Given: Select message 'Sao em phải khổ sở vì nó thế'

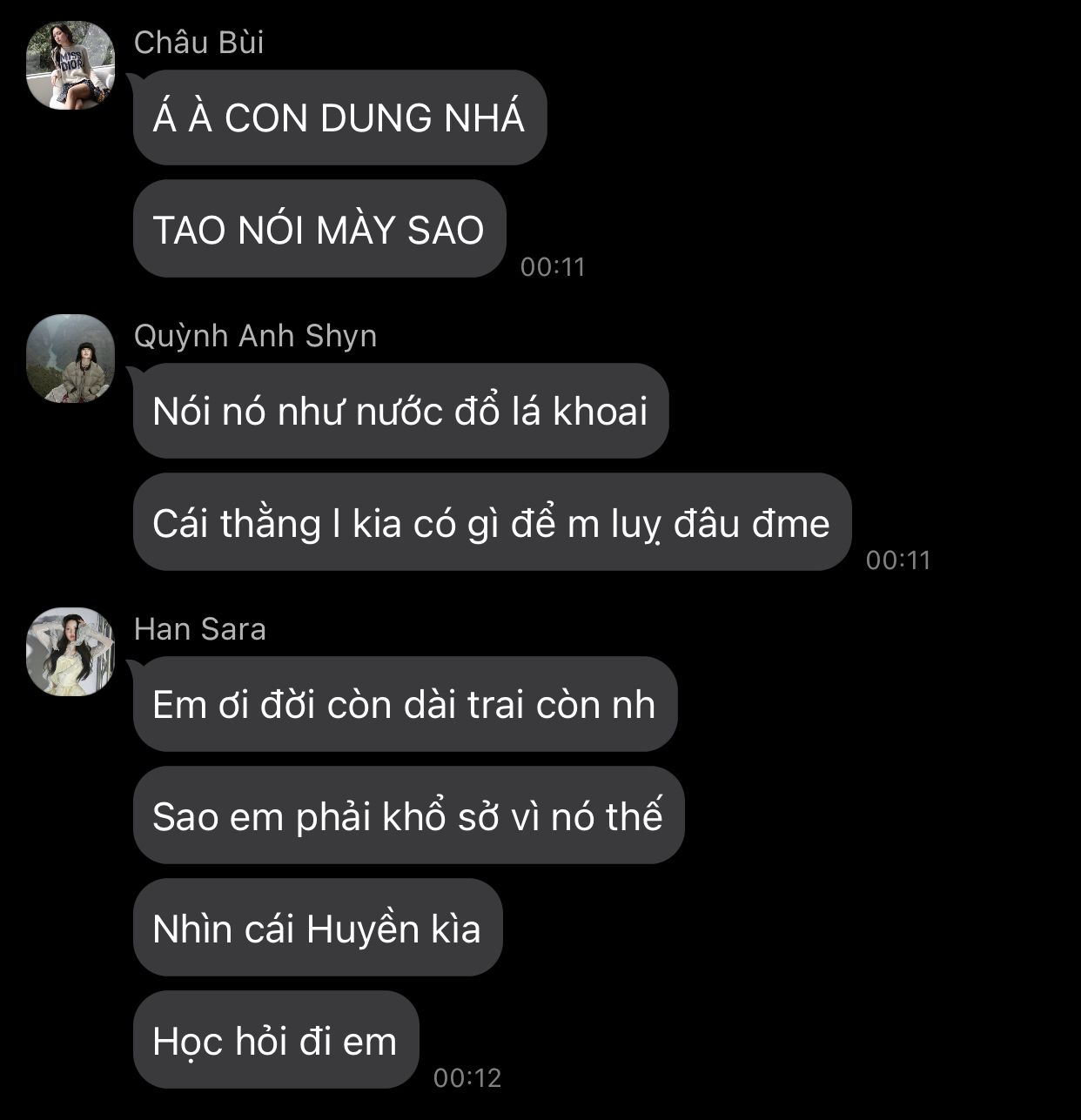Looking at the screenshot, I should click(408, 815).
